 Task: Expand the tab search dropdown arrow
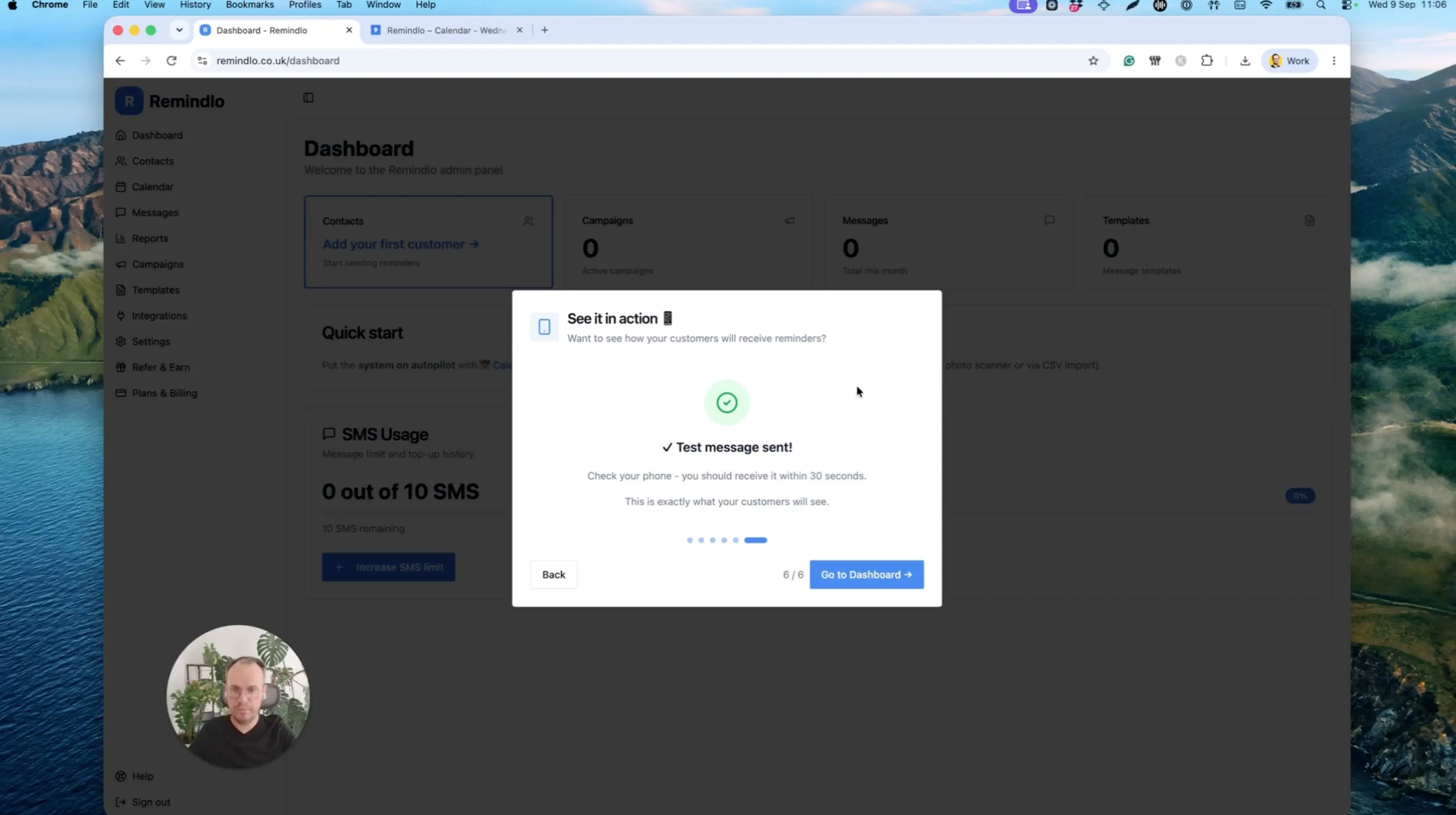tap(179, 30)
